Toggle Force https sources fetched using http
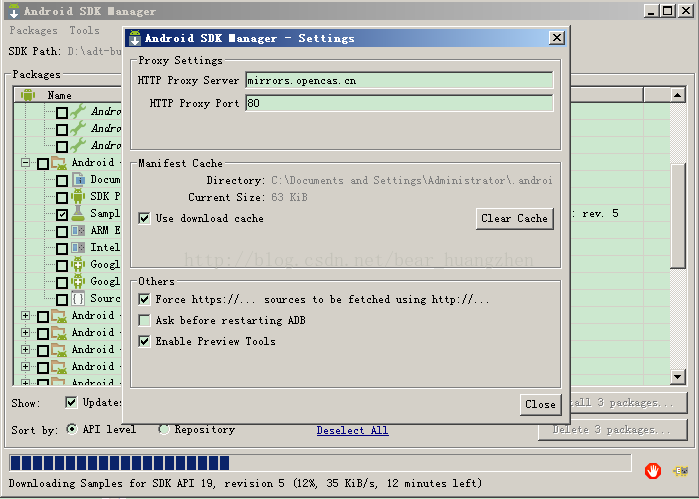Screen dimensions: 699x499 pyautogui.click(x=144, y=299)
